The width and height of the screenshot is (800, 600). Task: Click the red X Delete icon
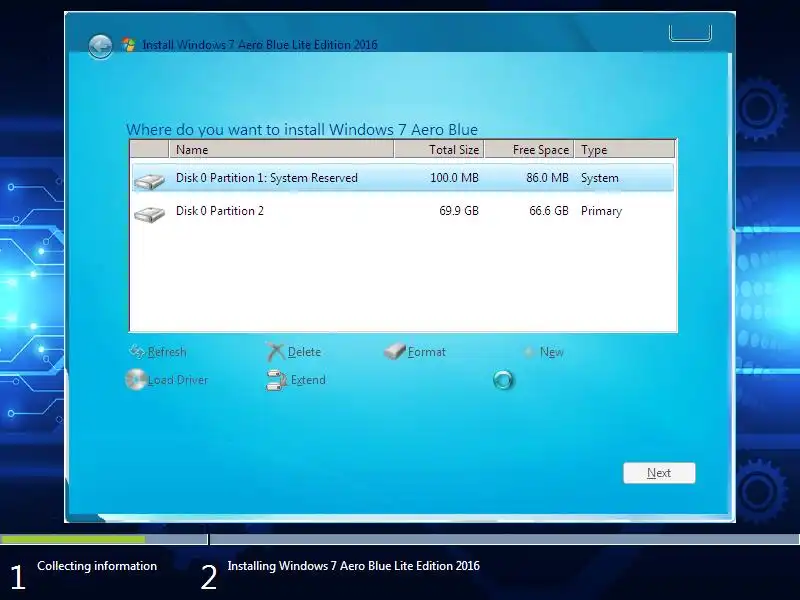coord(276,352)
